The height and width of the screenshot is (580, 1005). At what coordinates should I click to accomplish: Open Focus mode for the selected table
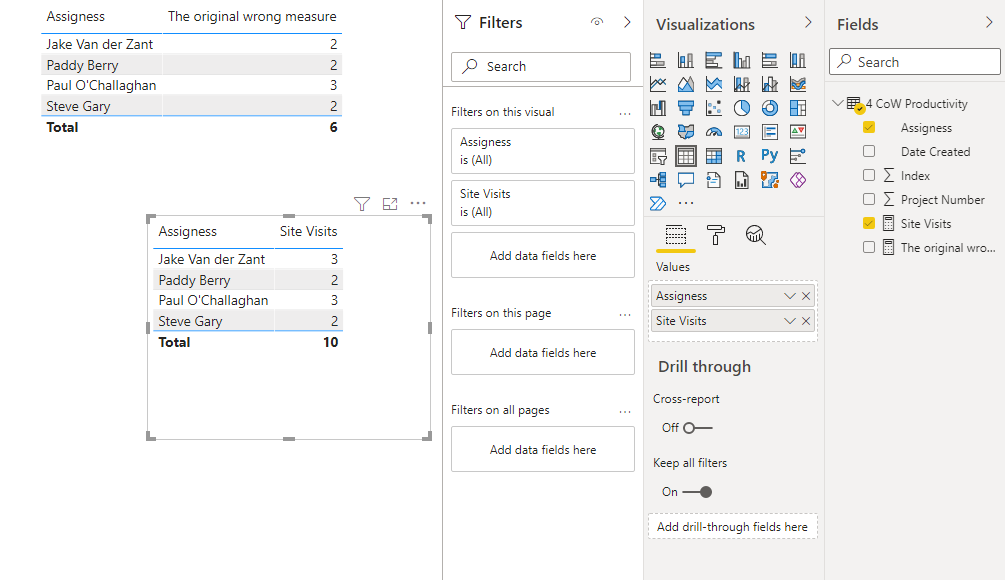click(390, 204)
